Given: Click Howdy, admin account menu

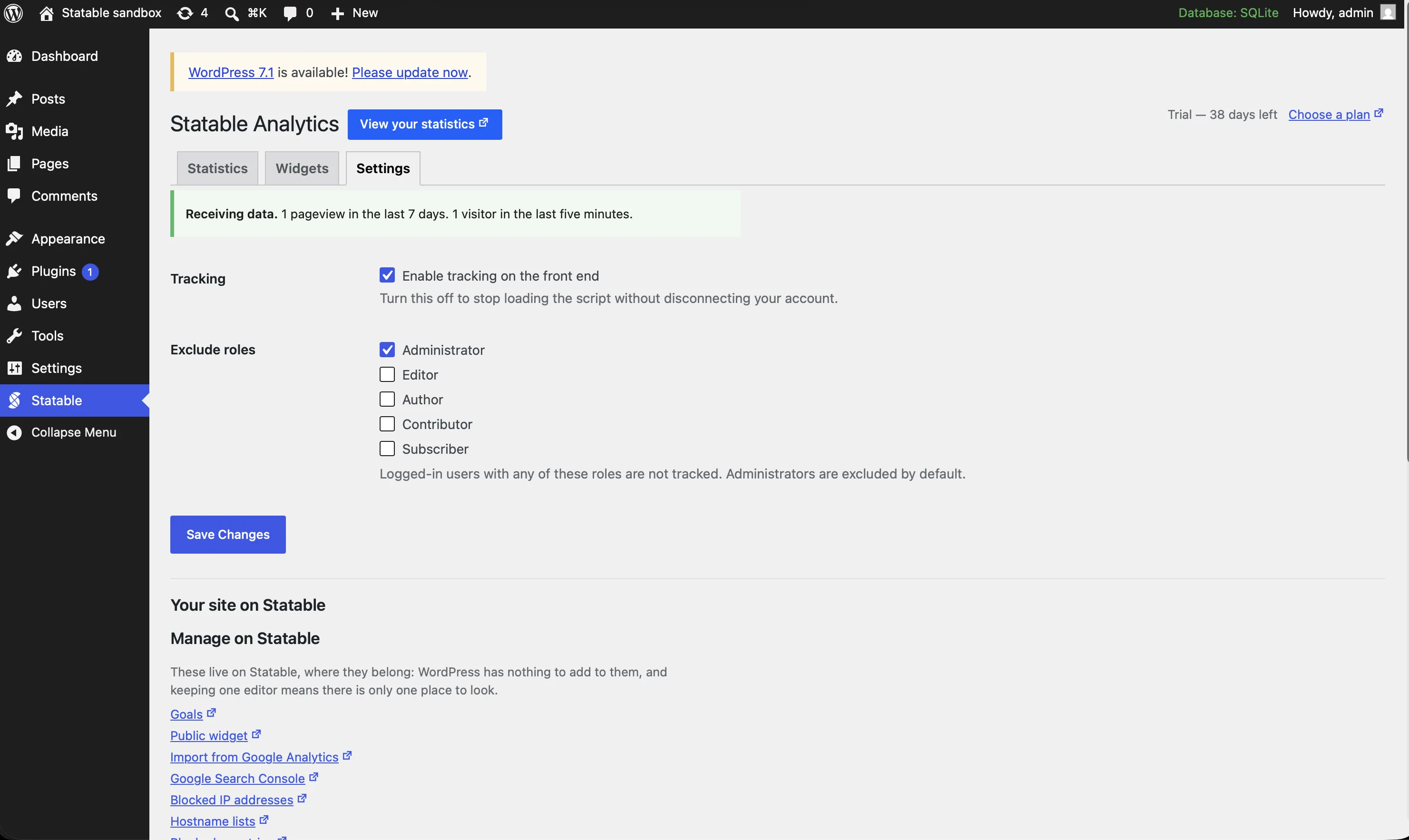Looking at the screenshot, I should [1343, 13].
